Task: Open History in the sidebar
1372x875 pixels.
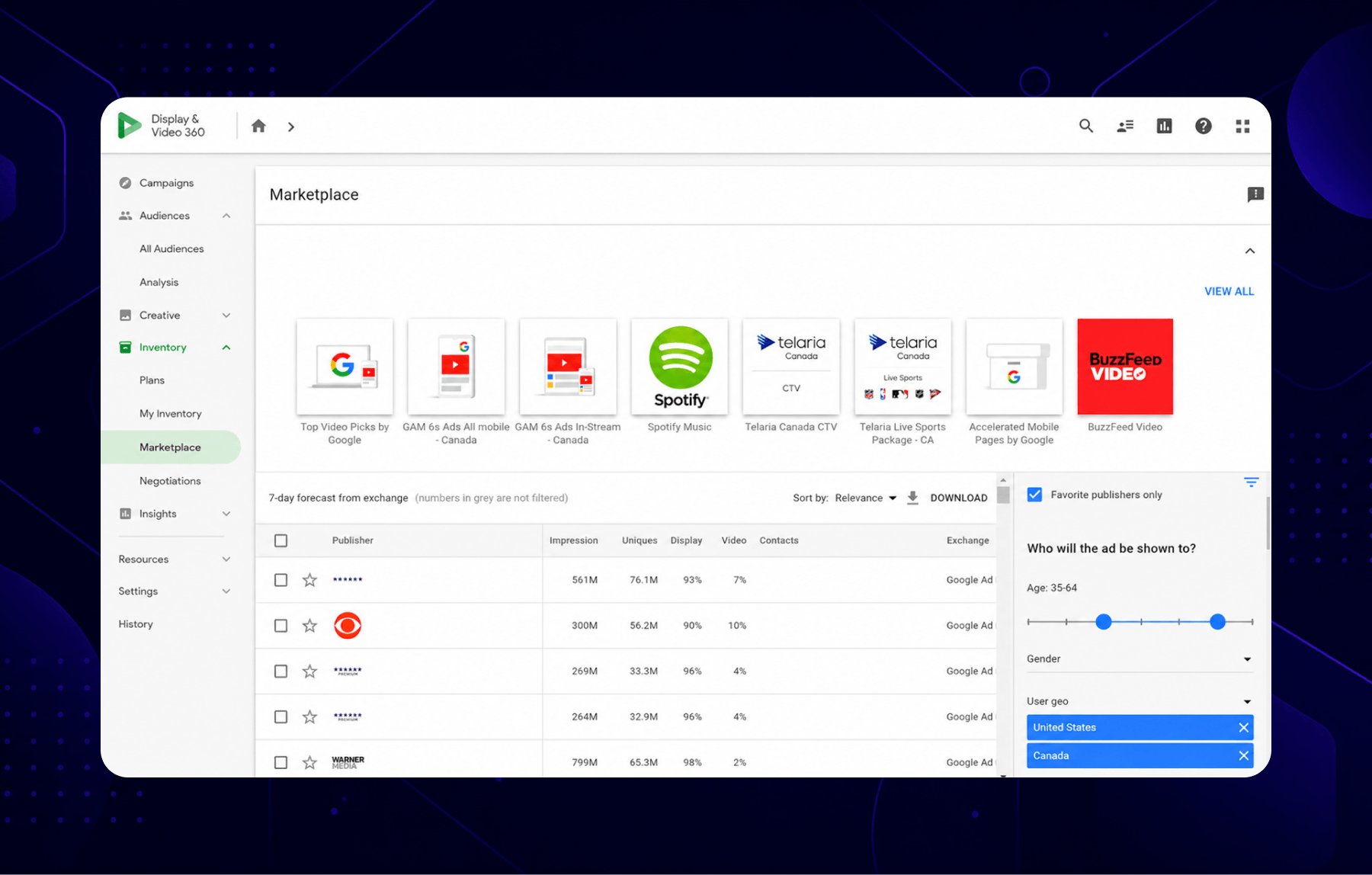Action: point(136,624)
